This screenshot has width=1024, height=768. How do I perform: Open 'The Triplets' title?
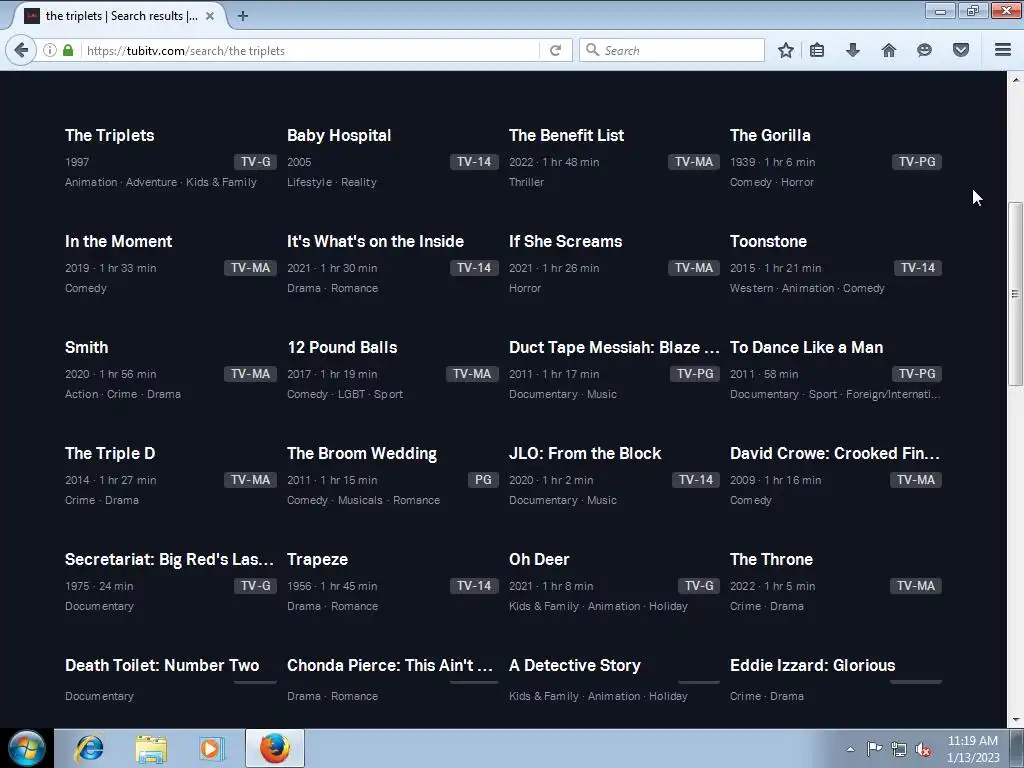tap(110, 135)
